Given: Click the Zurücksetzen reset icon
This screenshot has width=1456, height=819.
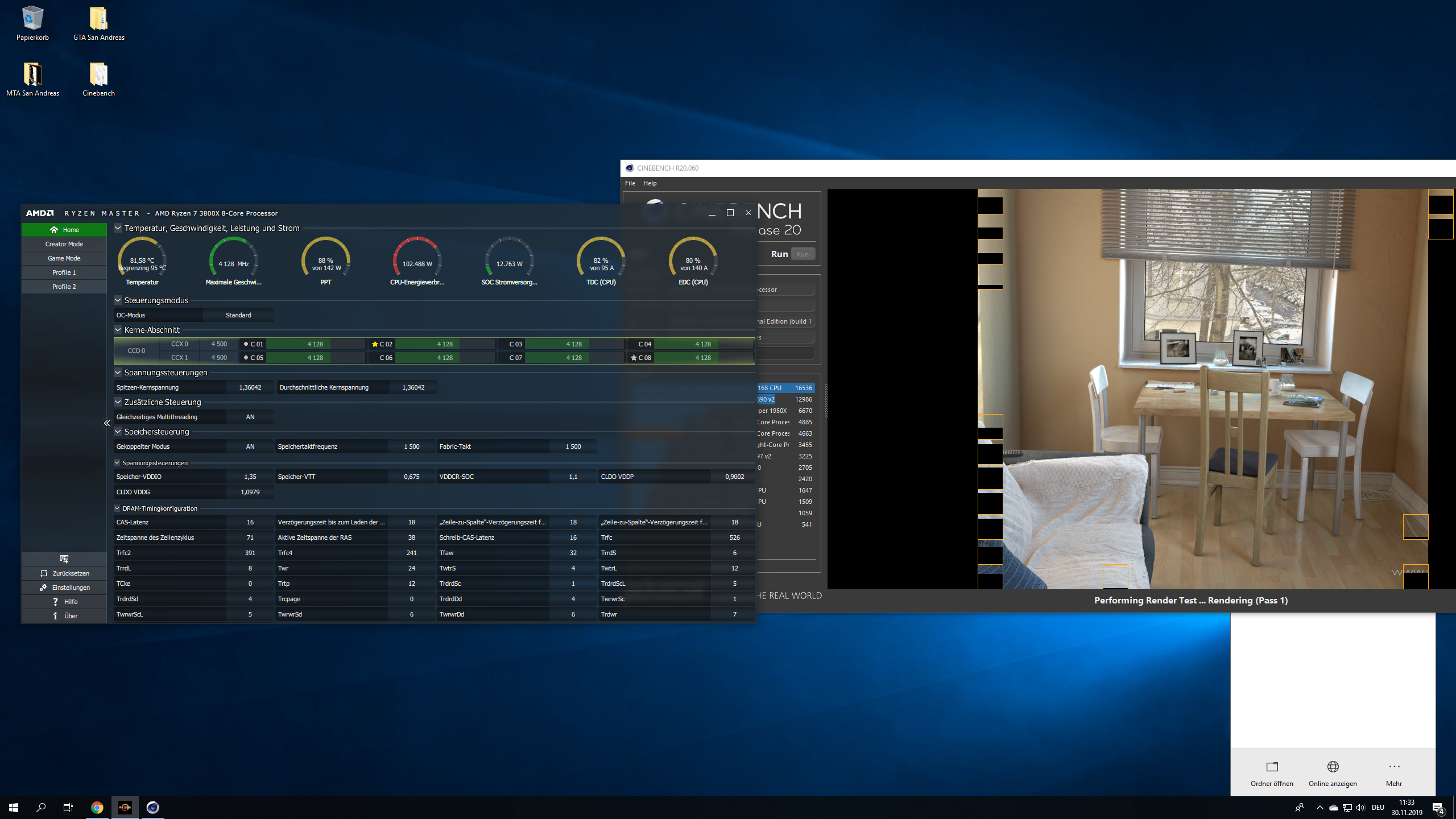Looking at the screenshot, I should pos(44,573).
